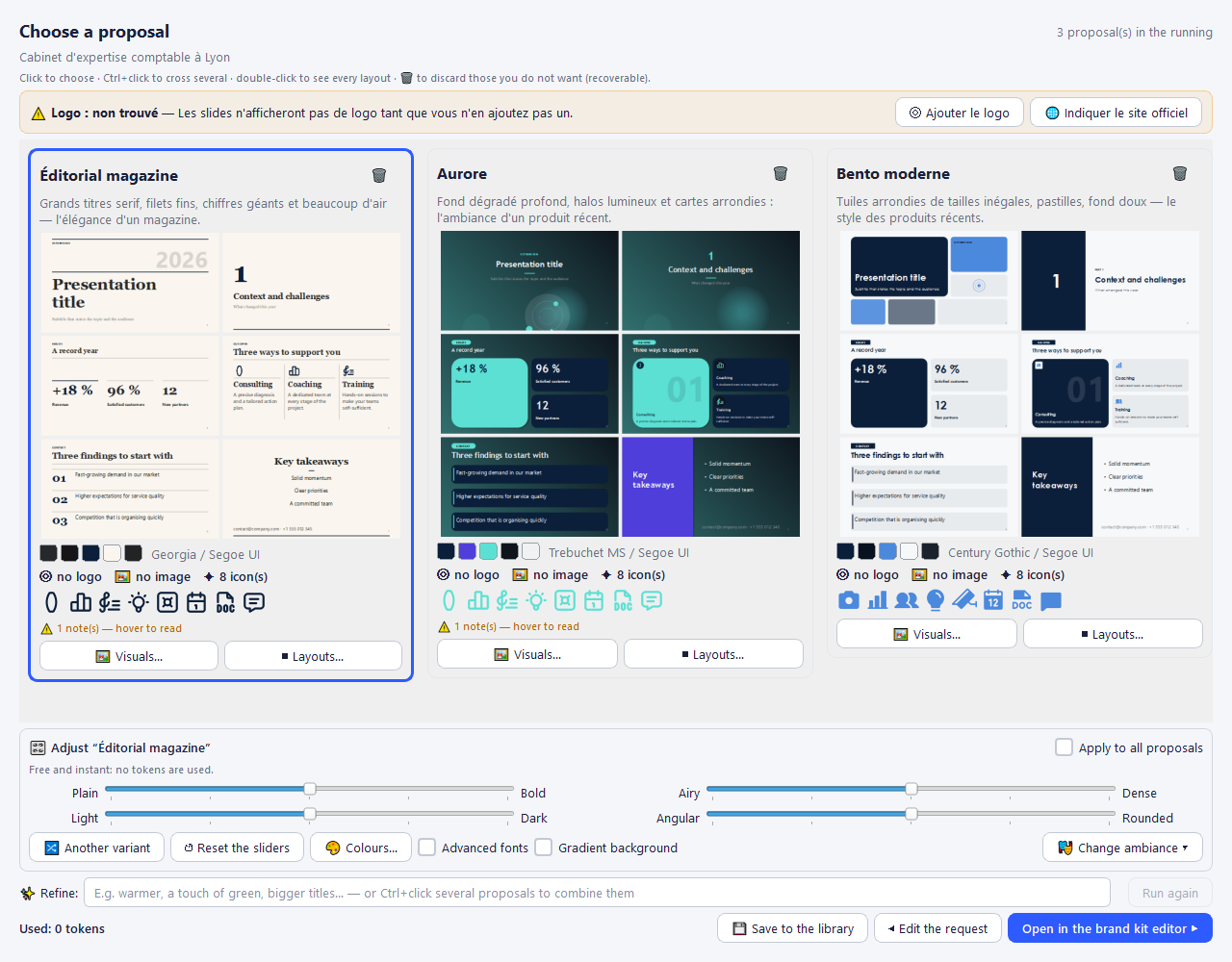Image resolution: width=1232 pixels, height=962 pixels.
Task: Open Visuals… for Éditorial magazine
Action: 129,656
